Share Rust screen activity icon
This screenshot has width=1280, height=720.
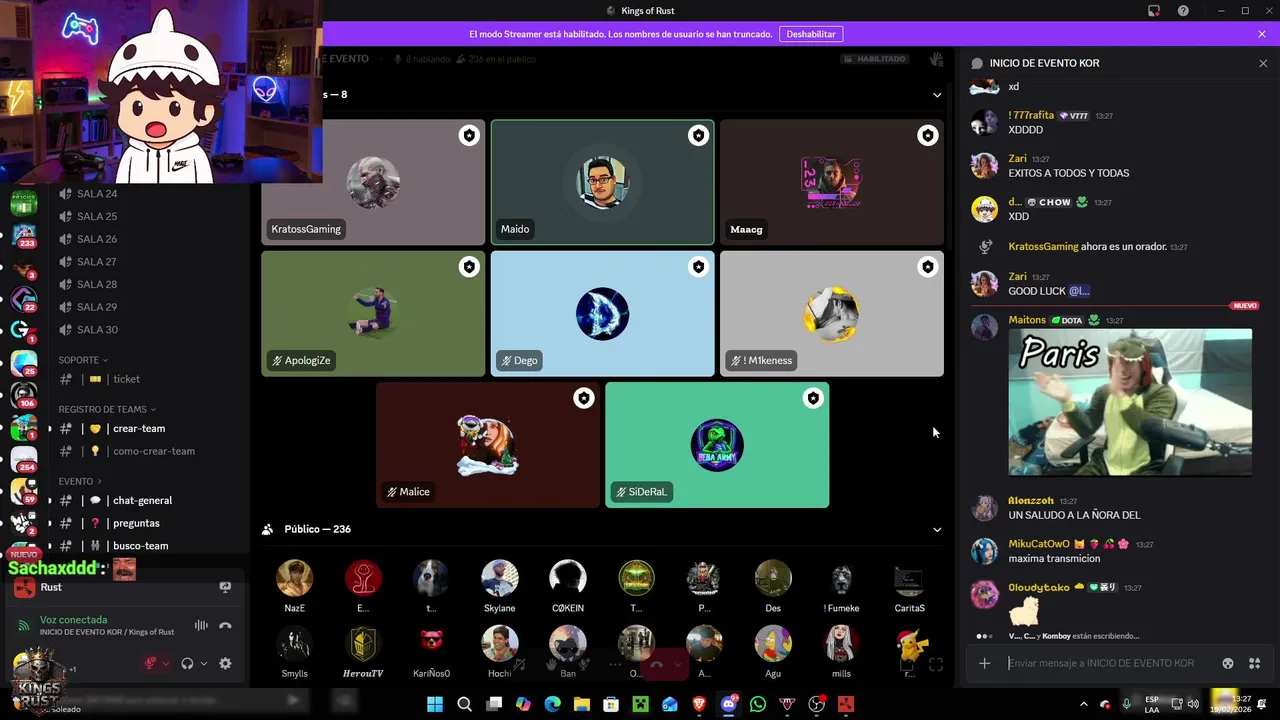click(x=225, y=588)
